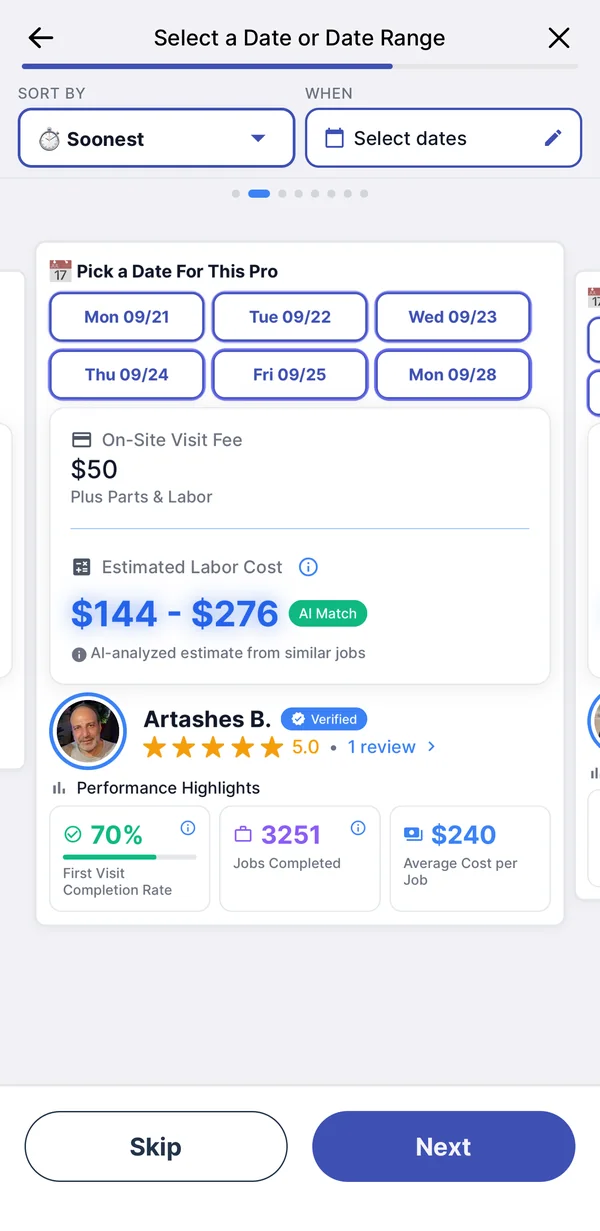Tap the info icon on Jobs Completed card
This screenshot has width=600, height=1231.
[x=358, y=828]
